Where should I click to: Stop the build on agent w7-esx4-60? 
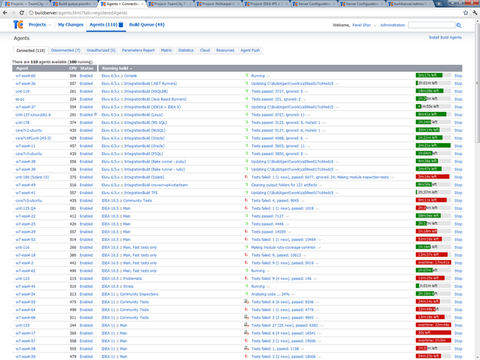click(458, 76)
